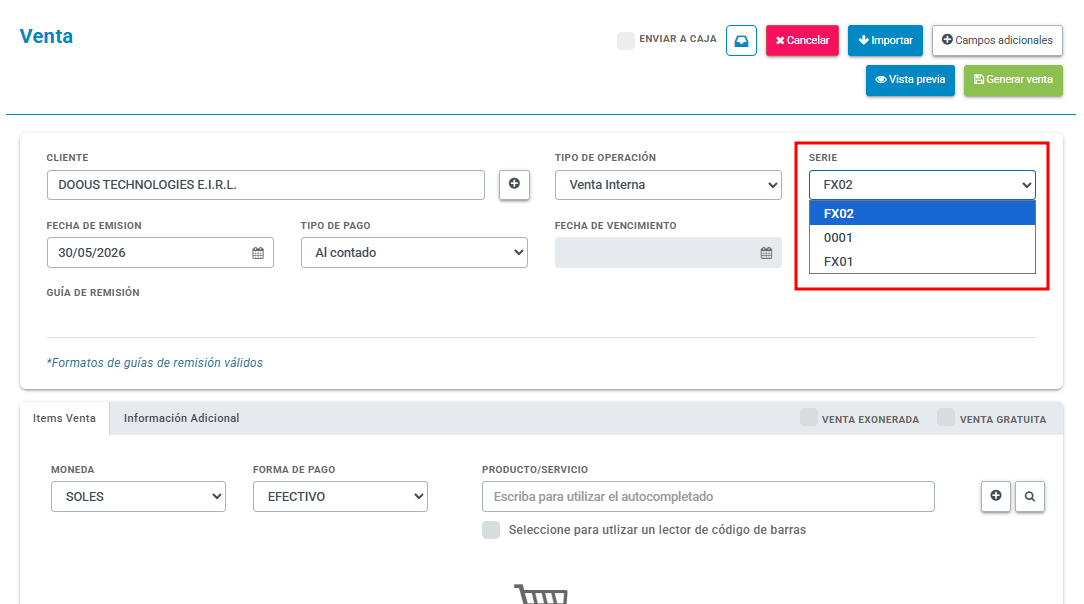Select Items Venta tab
Screen dimensions: 1084x604
pos(64,418)
